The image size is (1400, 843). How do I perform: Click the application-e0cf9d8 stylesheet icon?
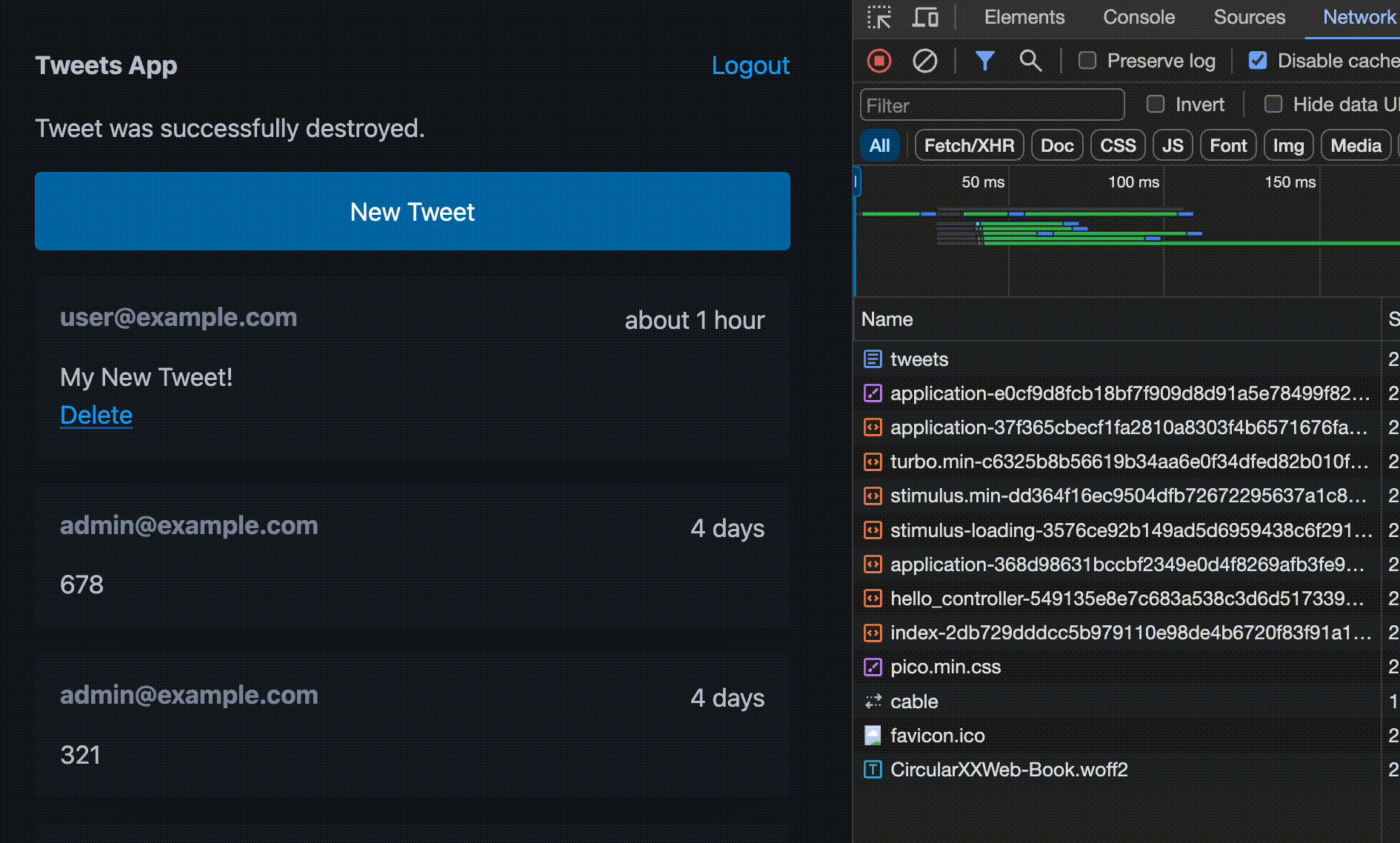(873, 393)
